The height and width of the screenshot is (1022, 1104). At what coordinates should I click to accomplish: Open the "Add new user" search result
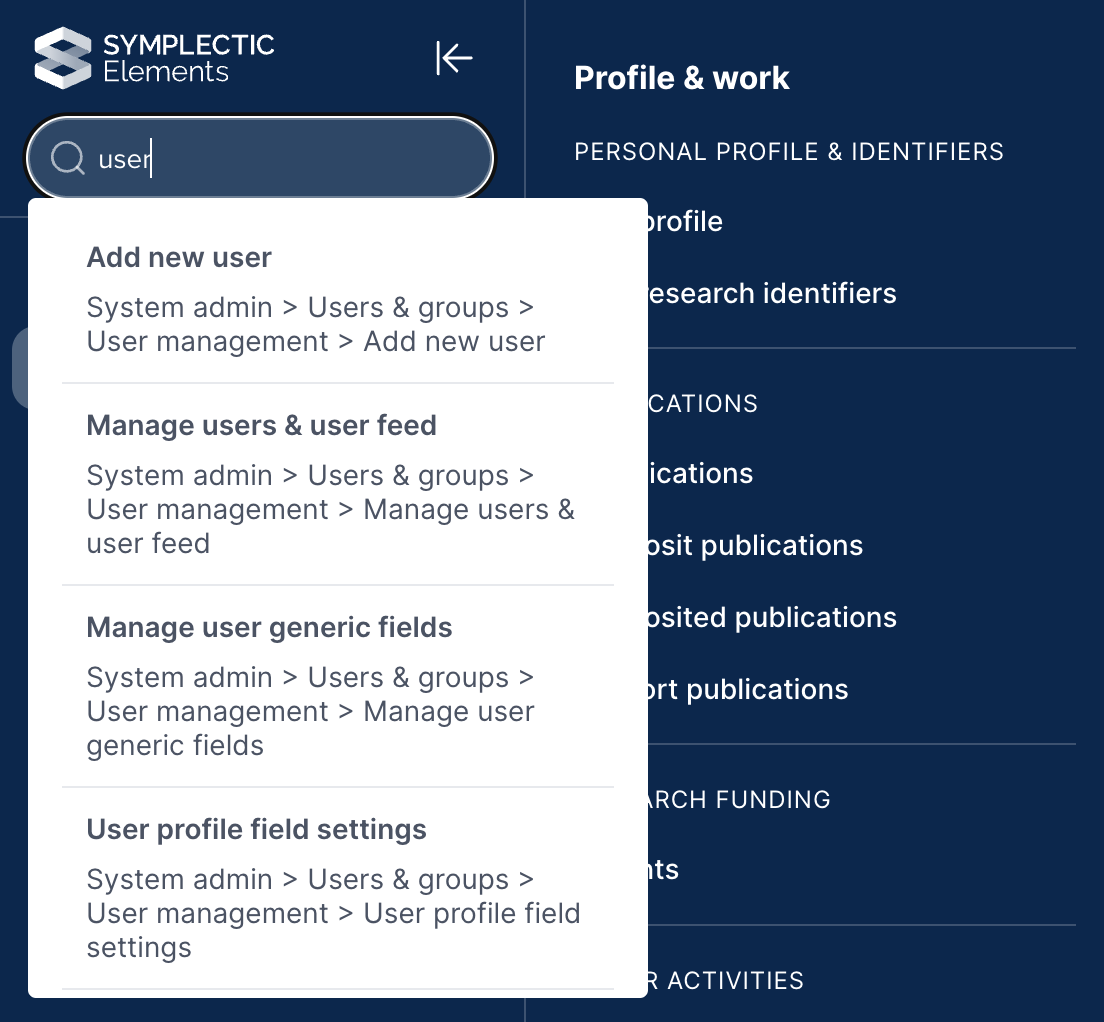tap(179, 258)
